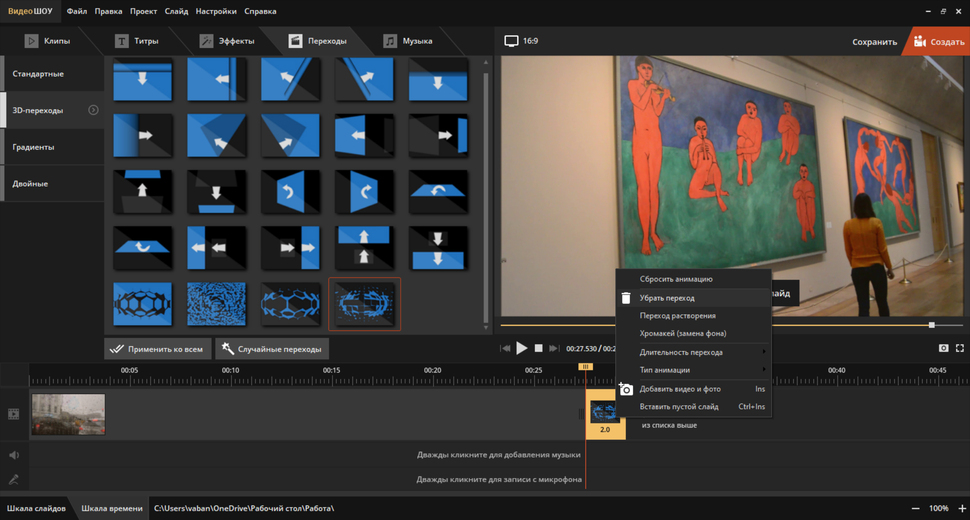Select the Двойные category
This screenshot has width=970, height=520.
(x=52, y=184)
